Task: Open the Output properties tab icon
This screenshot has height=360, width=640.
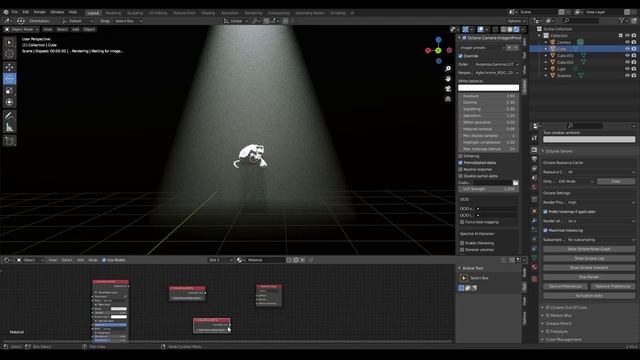Action: click(534, 159)
